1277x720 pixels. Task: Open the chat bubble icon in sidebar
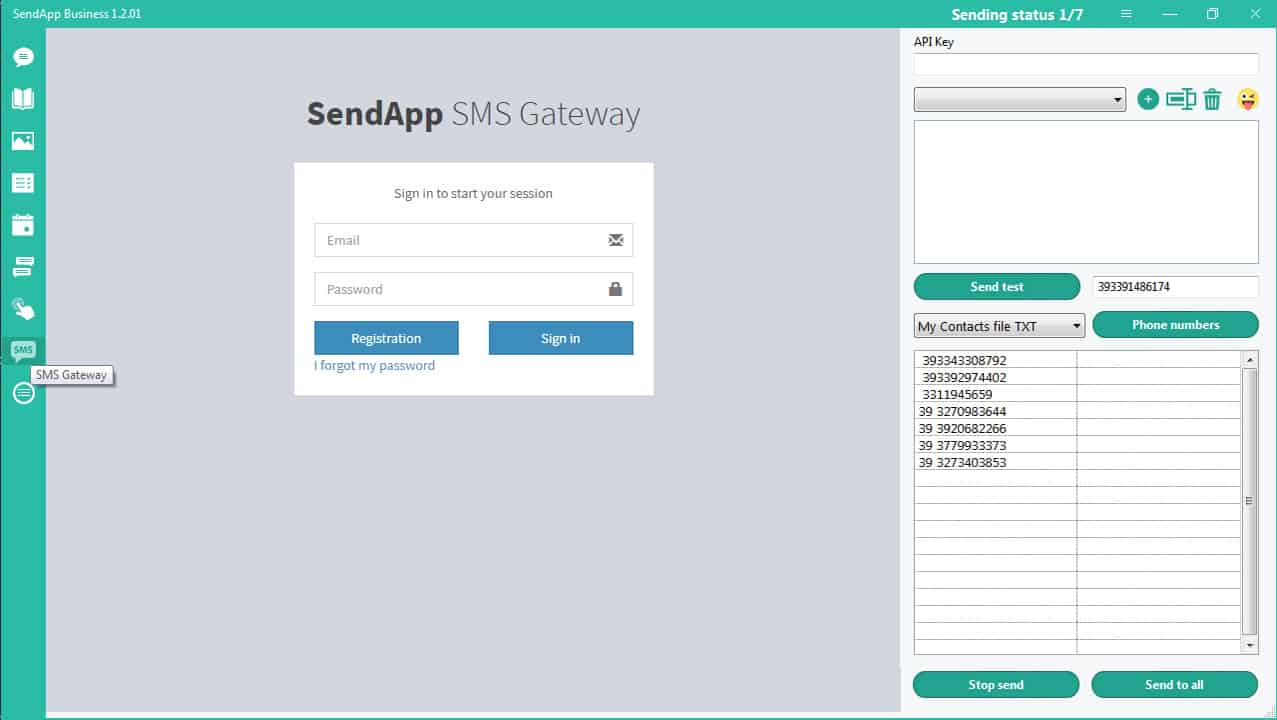point(23,57)
